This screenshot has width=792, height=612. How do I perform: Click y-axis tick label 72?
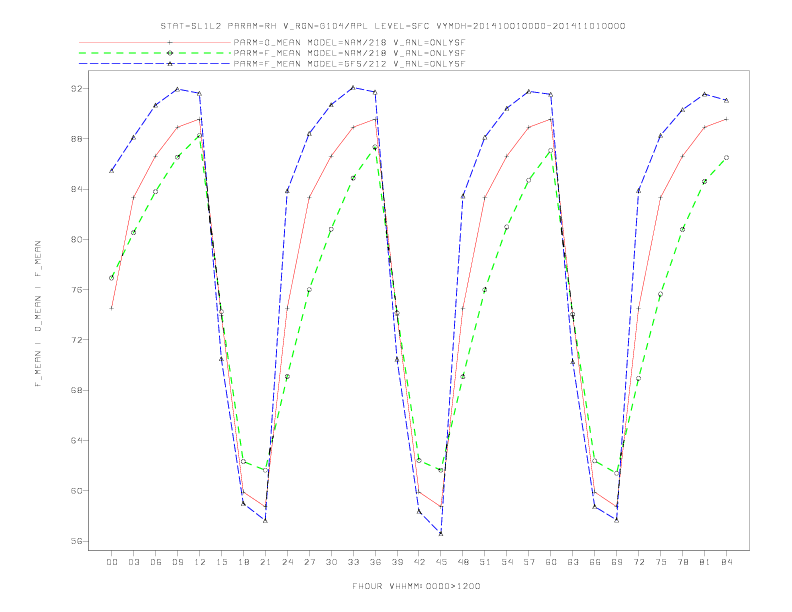(x=76, y=340)
